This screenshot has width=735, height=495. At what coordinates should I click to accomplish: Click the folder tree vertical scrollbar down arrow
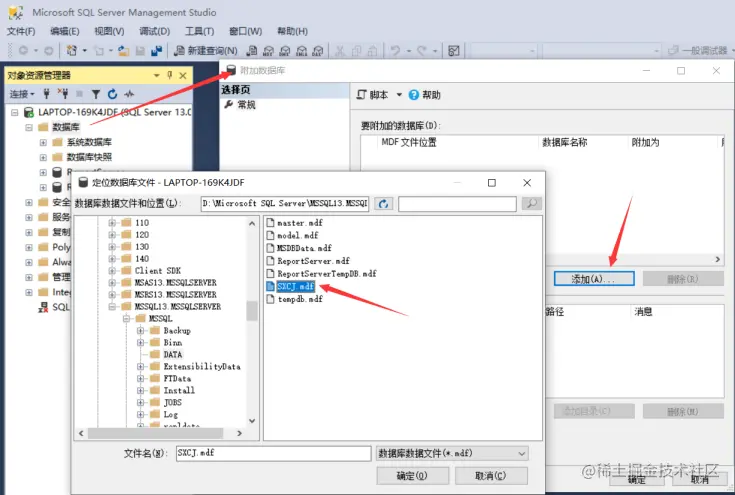(x=252, y=420)
